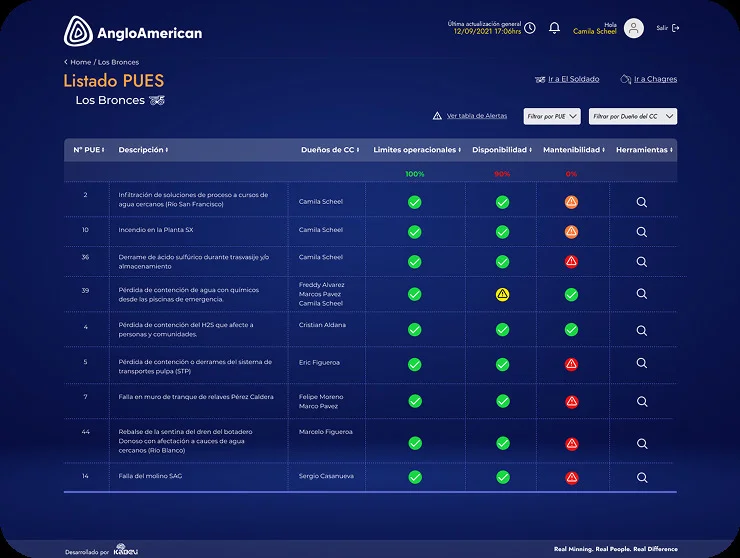Click operational limits check for PUE 44 row
Image resolution: width=740 pixels, height=558 pixels.
pyautogui.click(x=415, y=443)
